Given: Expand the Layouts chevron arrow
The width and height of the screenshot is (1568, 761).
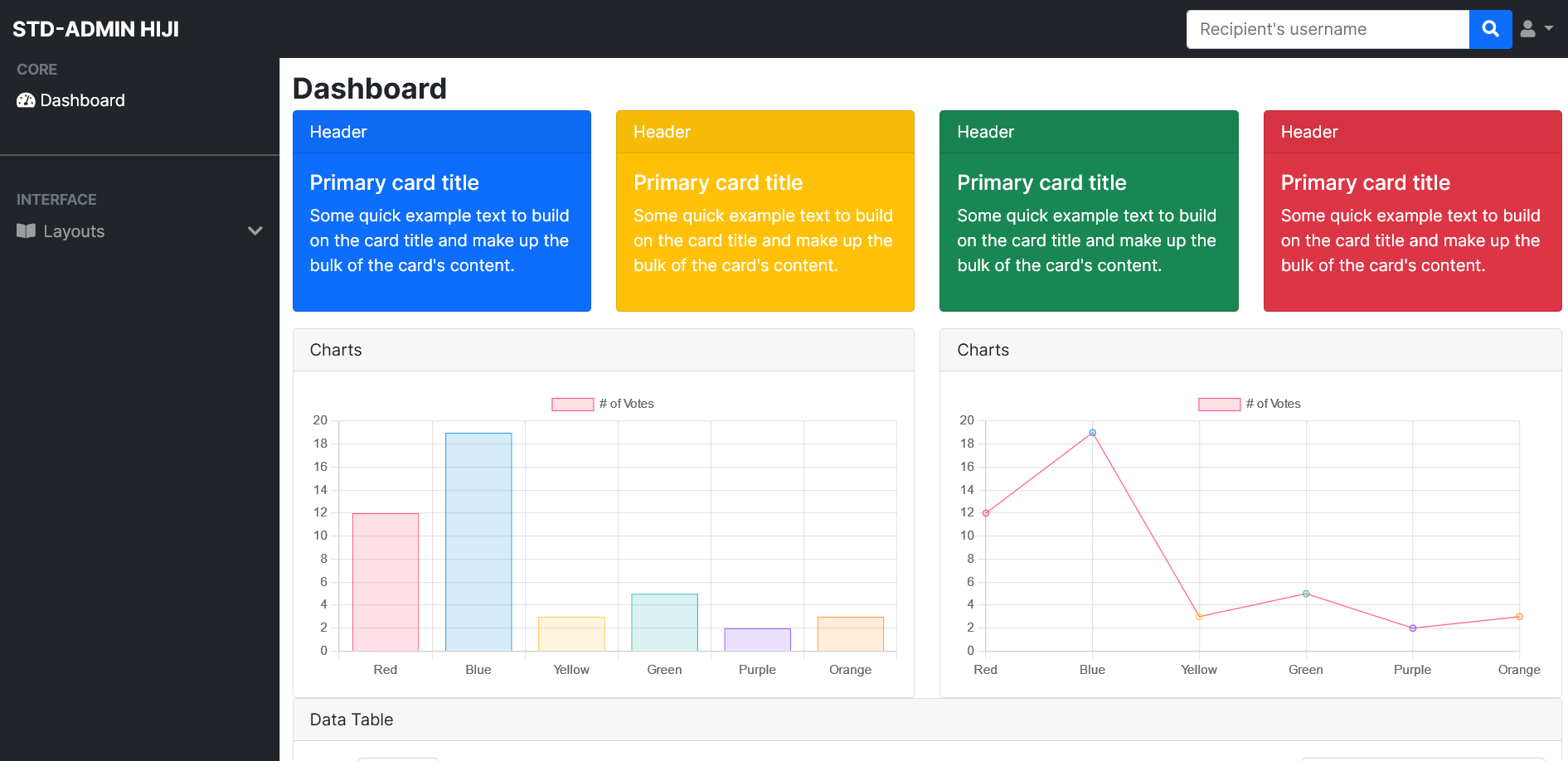Looking at the screenshot, I should (x=255, y=231).
